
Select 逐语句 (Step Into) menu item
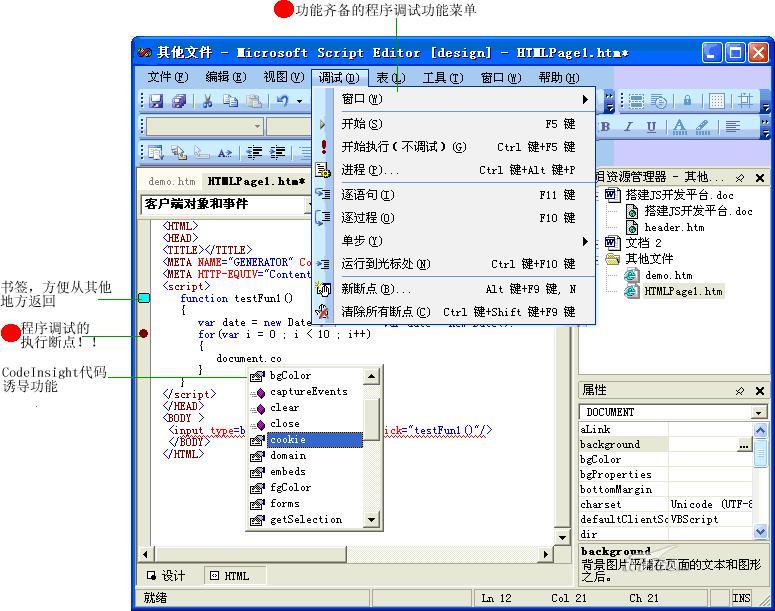[368, 195]
